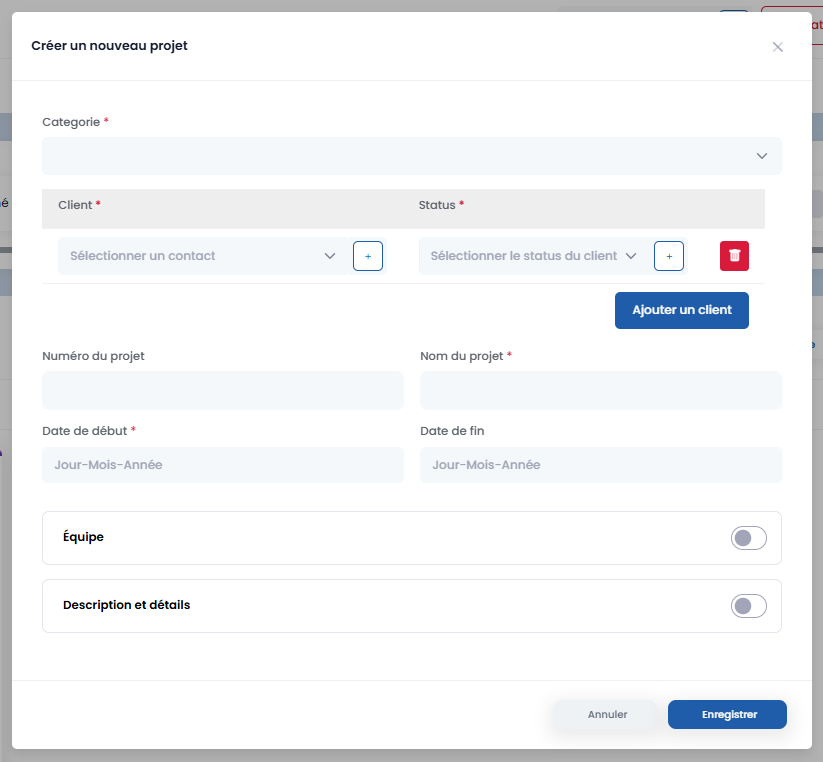Open the Date de début date field

click(223, 465)
